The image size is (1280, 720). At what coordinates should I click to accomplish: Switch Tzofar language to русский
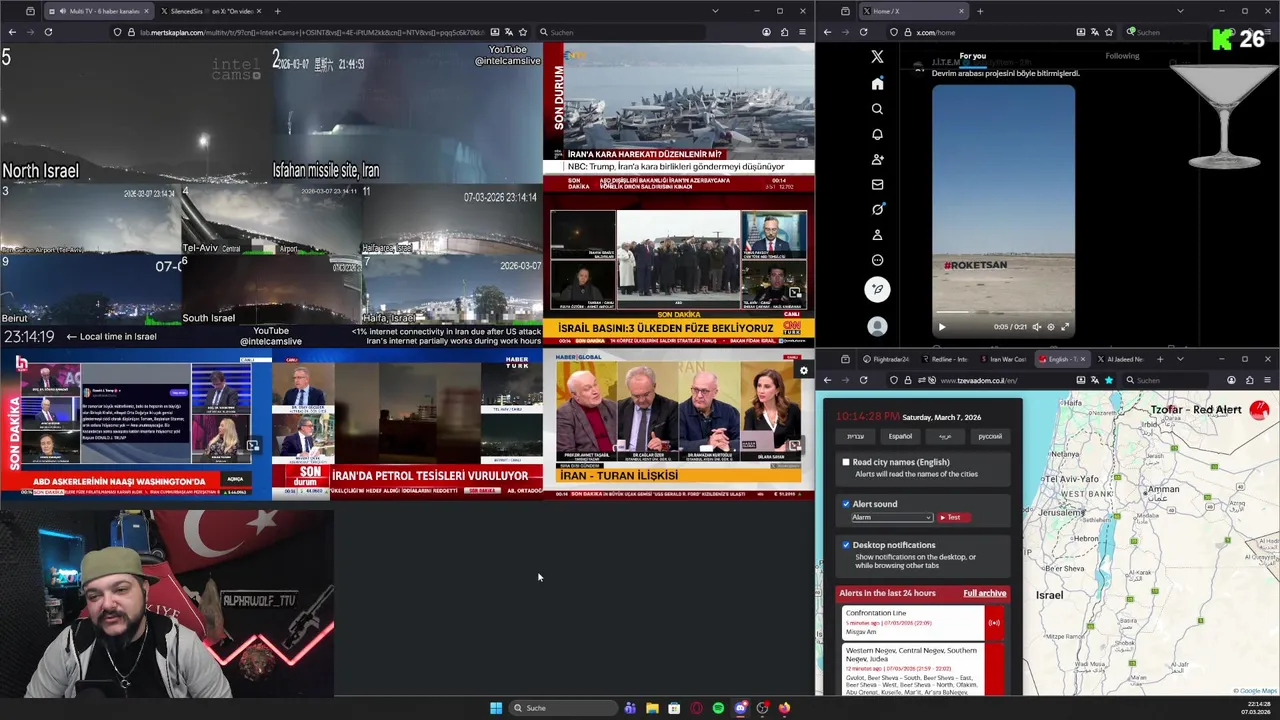coord(989,436)
